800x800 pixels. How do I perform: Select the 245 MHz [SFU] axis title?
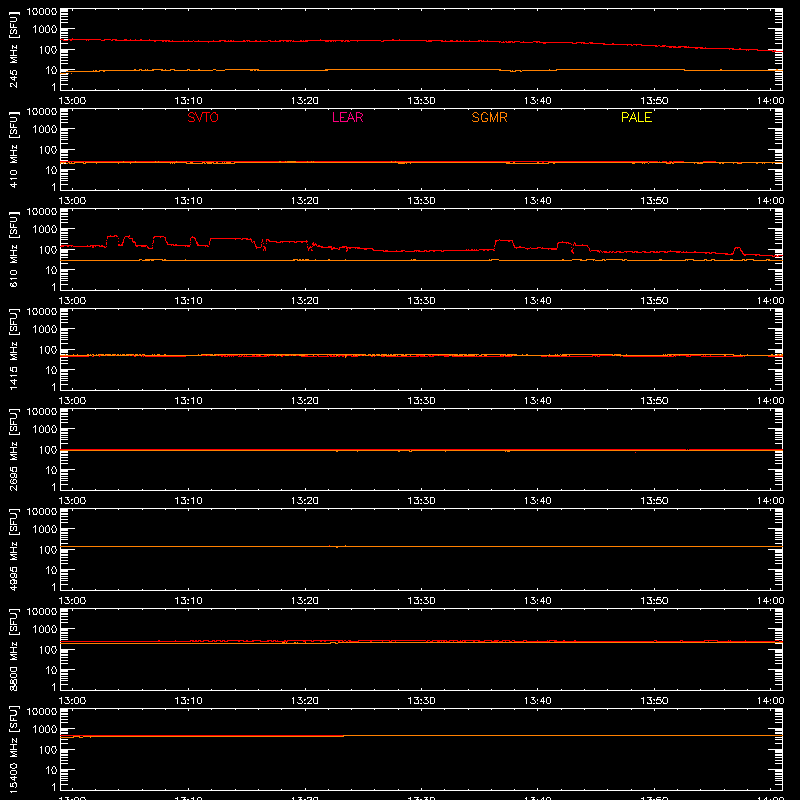pyautogui.click(x=13, y=49)
